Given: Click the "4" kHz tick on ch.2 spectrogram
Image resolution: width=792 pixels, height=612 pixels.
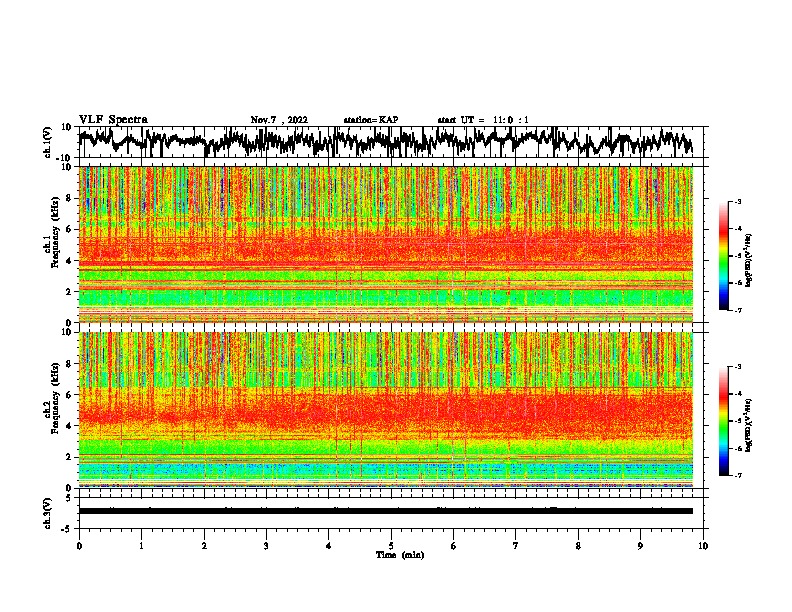Looking at the screenshot, I should (x=69, y=426).
